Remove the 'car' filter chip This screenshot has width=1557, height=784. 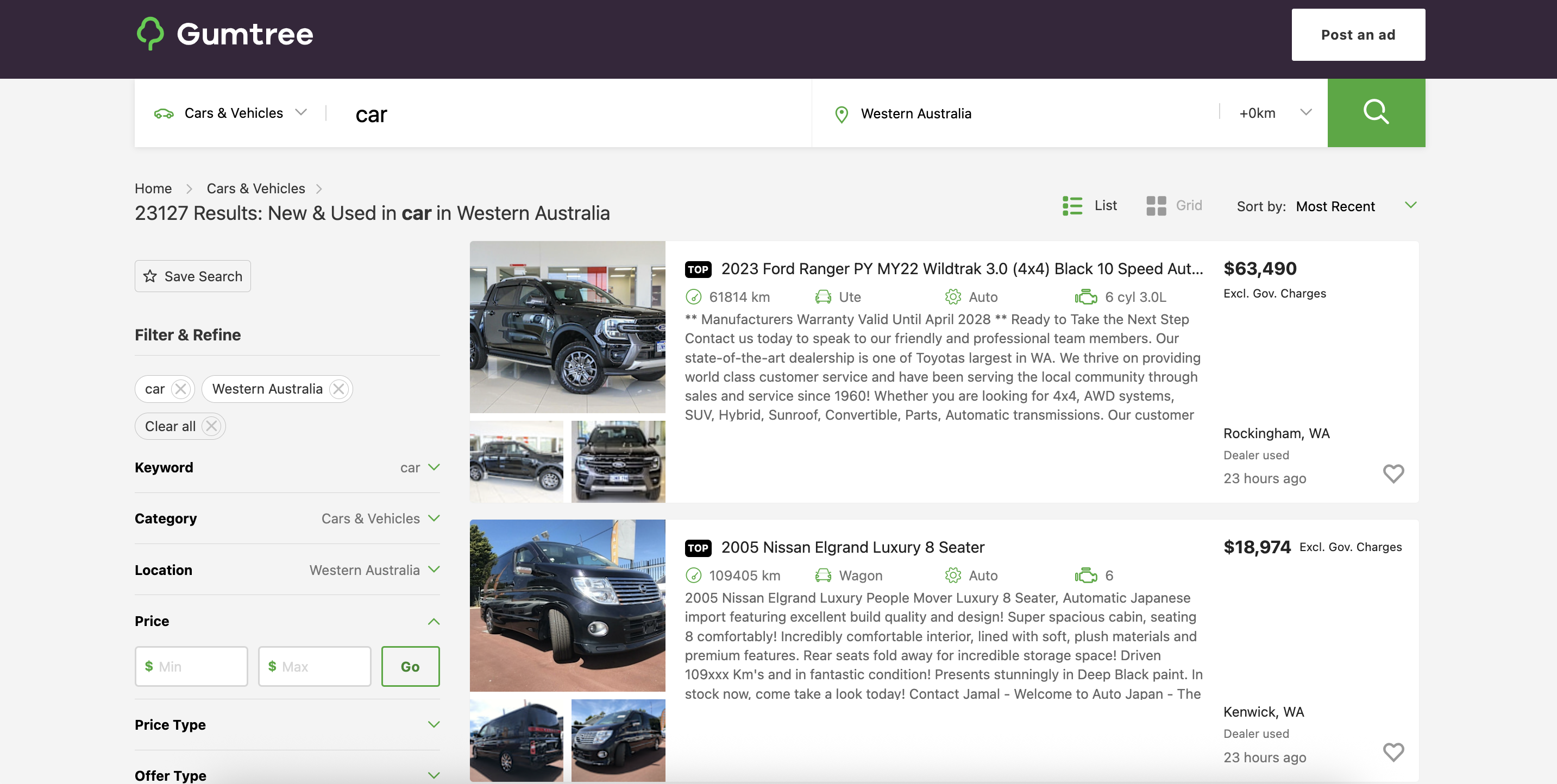pyautogui.click(x=180, y=389)
